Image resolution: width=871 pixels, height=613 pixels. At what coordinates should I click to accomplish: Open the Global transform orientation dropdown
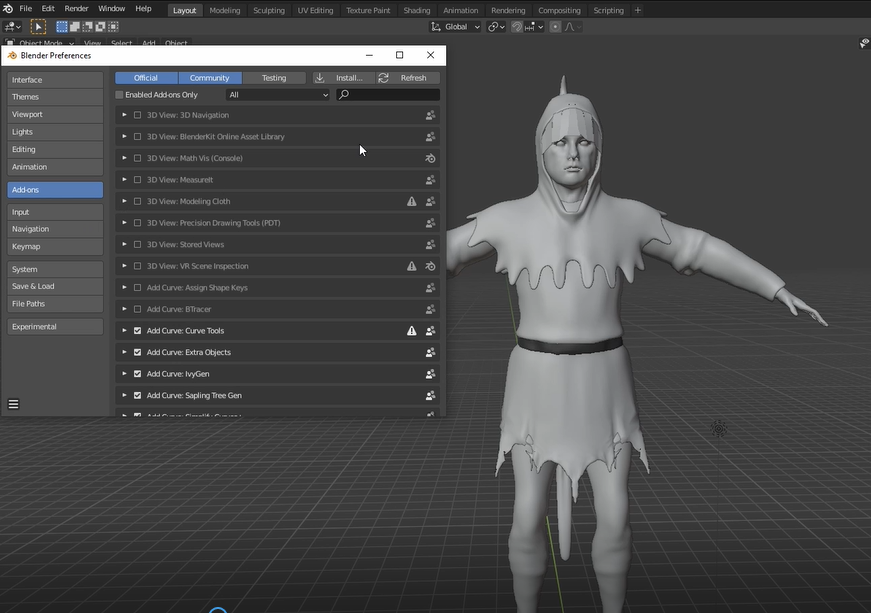(456, 26)
